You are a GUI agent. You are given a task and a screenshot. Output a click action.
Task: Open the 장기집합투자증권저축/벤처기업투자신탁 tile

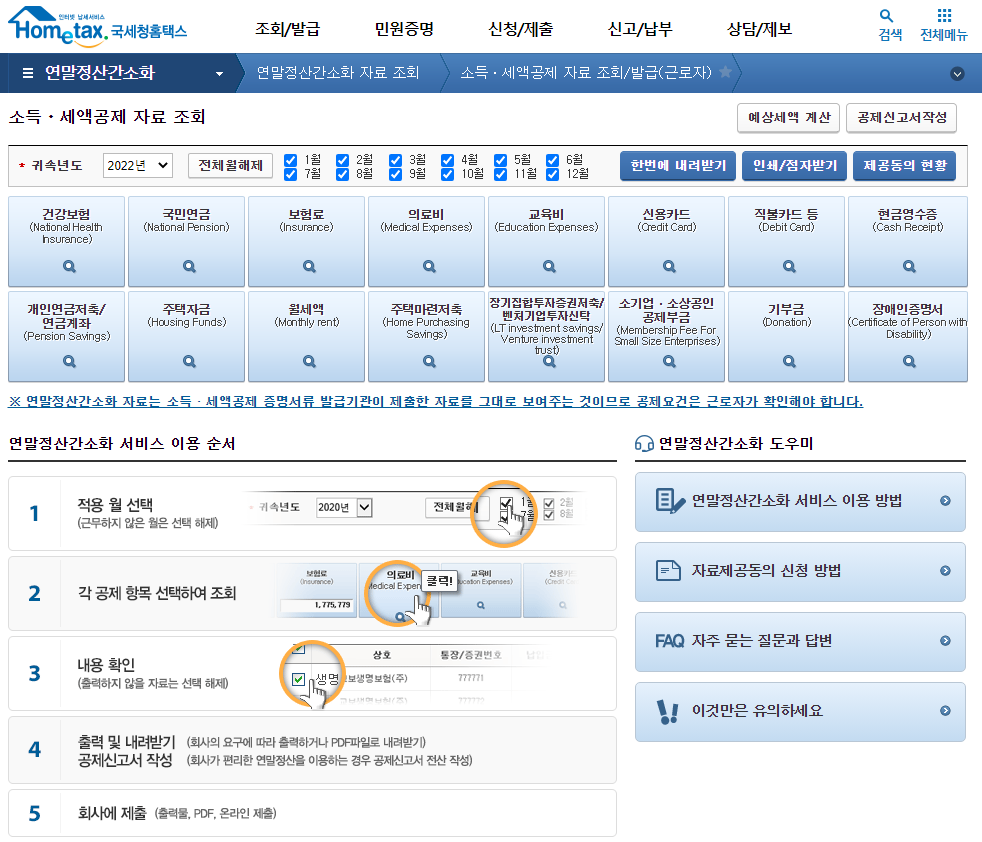[546, 336]
